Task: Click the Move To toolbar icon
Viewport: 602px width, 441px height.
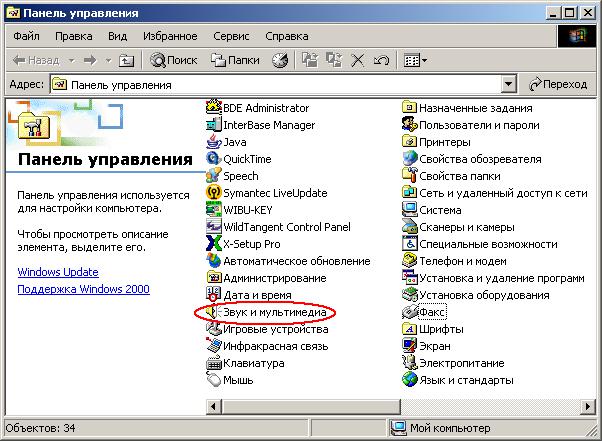Action: pos(310,60)
